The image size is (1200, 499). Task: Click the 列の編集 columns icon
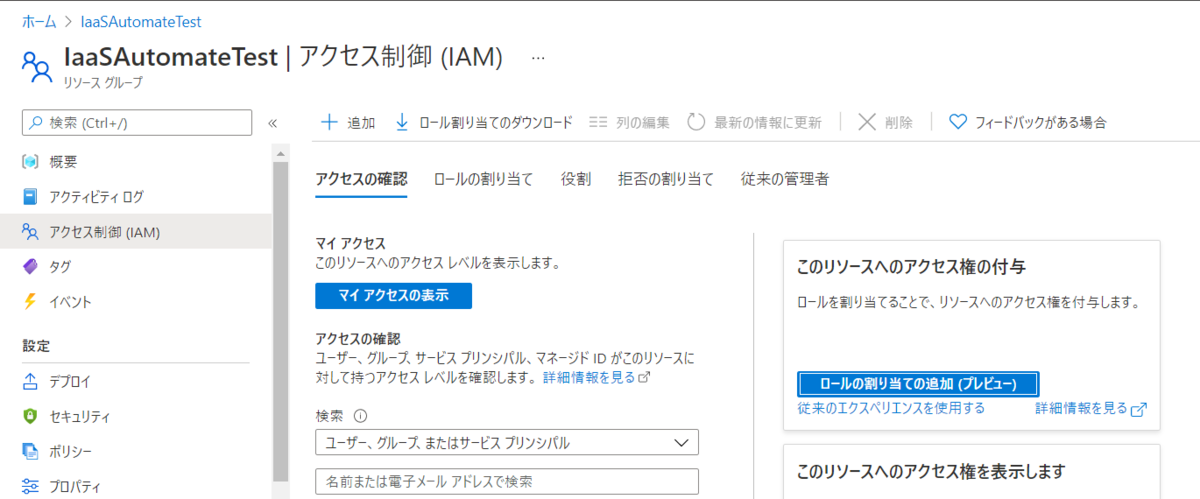point(598,122)
